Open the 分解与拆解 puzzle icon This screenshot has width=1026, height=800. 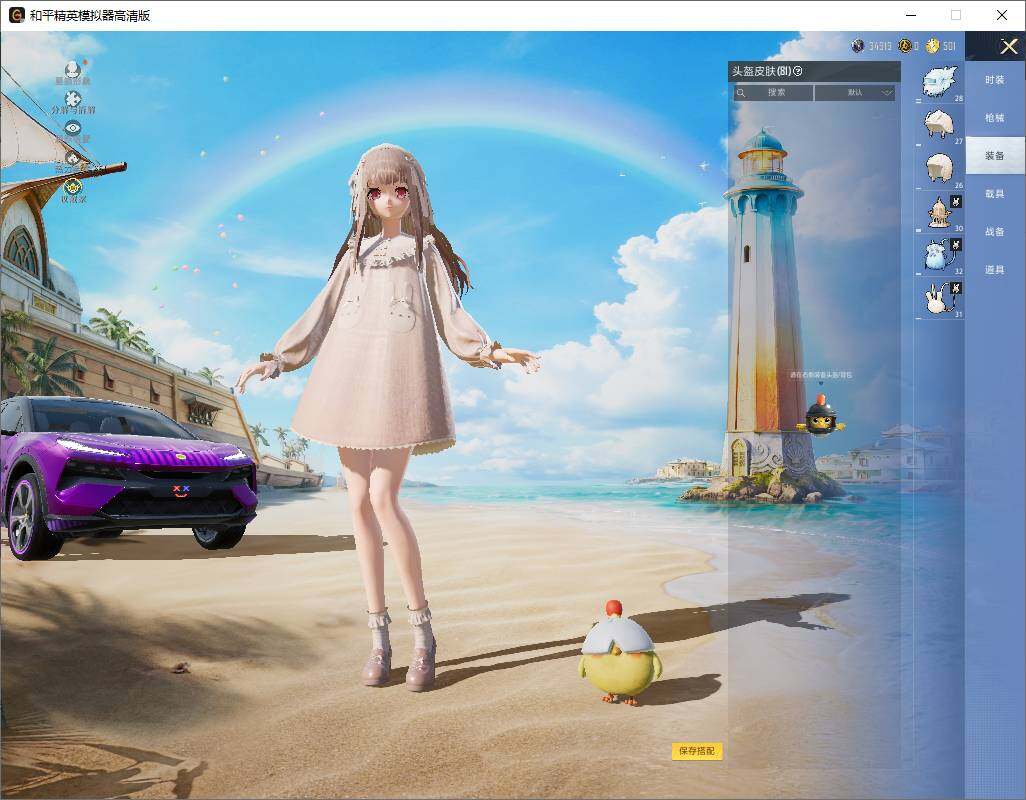coord(73,99)
